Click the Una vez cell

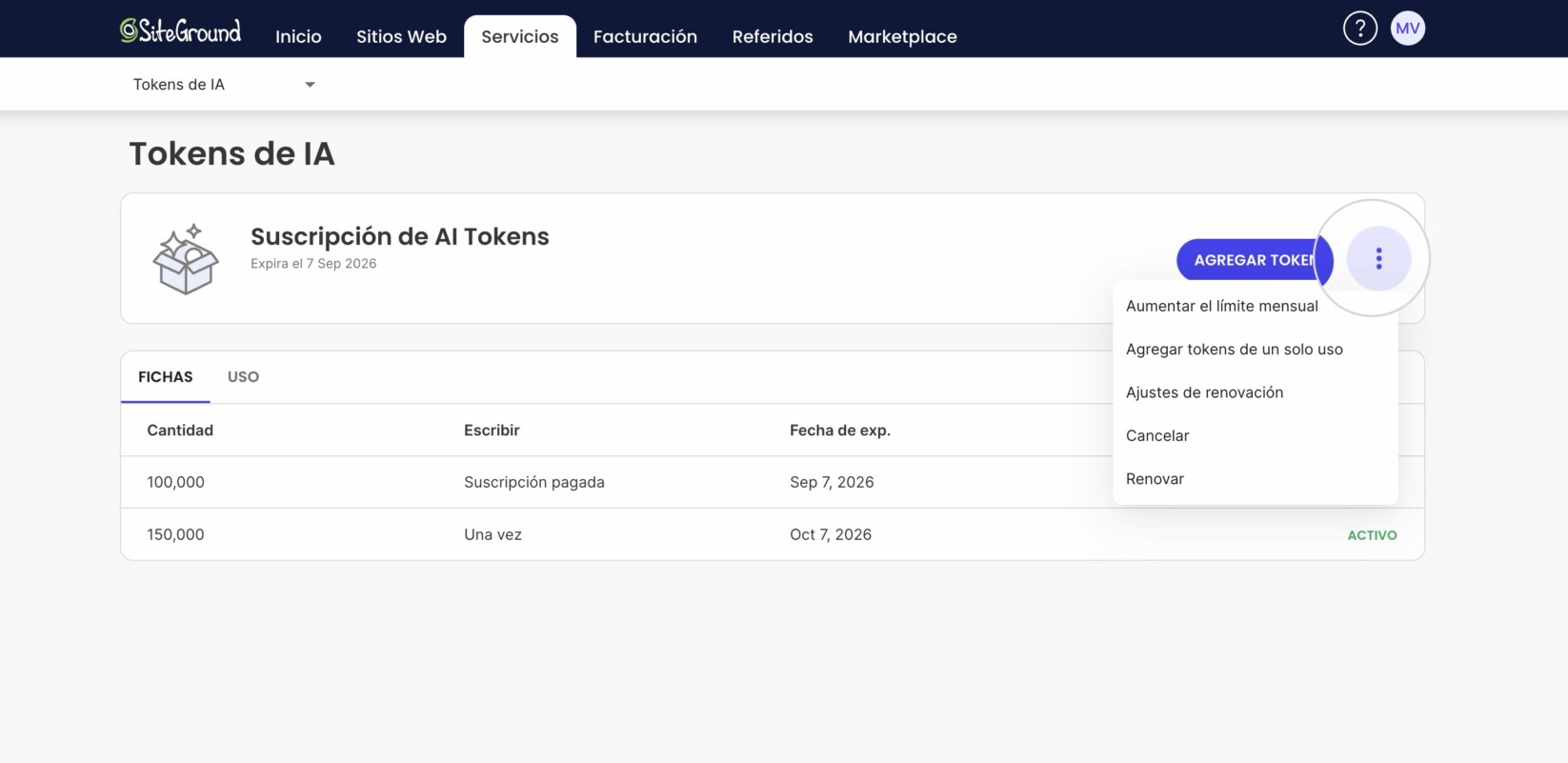tap(493, 534)
